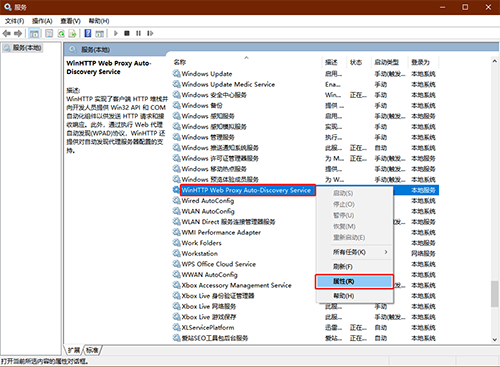Expand the 所有任务(K) submenu arrow
The image size is (500, 367).
[x=386, y=252]
